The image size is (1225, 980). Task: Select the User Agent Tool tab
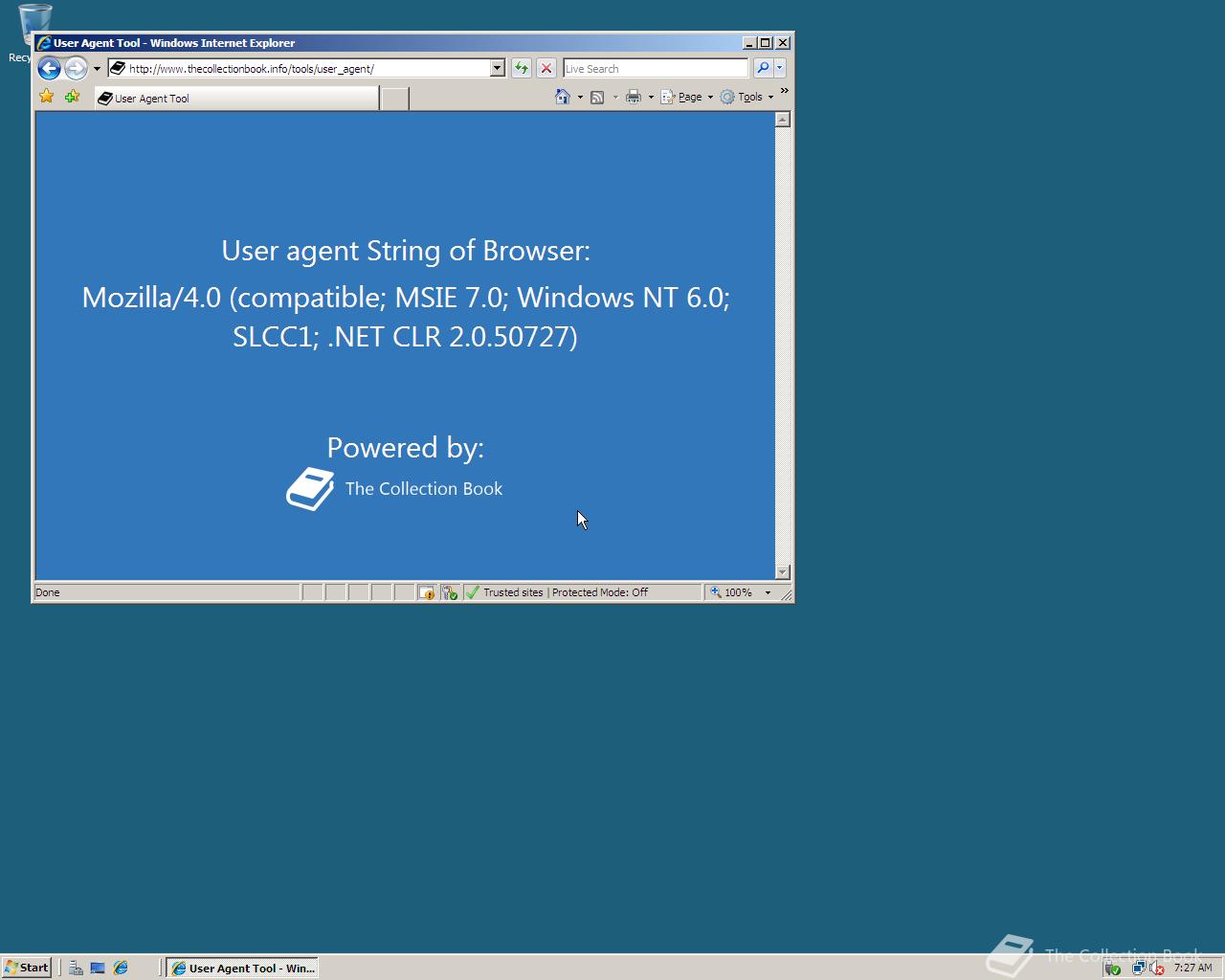click(x=236, y=98)
